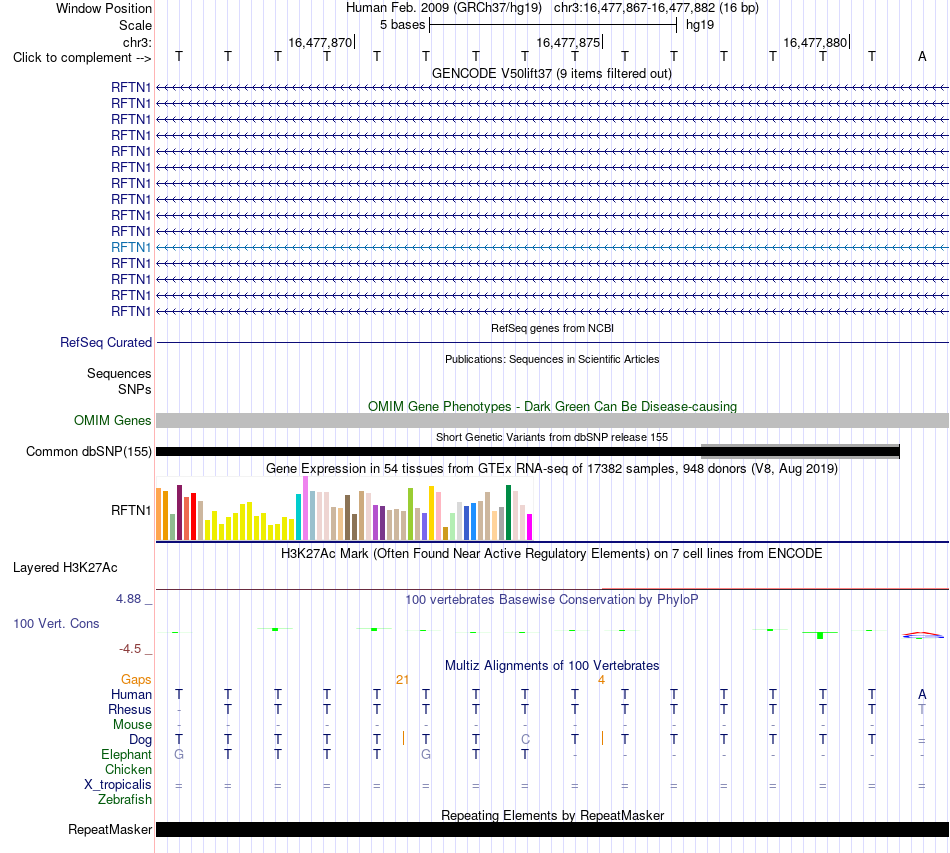Click the Layered H3K27Ac label

pos(65,568)
